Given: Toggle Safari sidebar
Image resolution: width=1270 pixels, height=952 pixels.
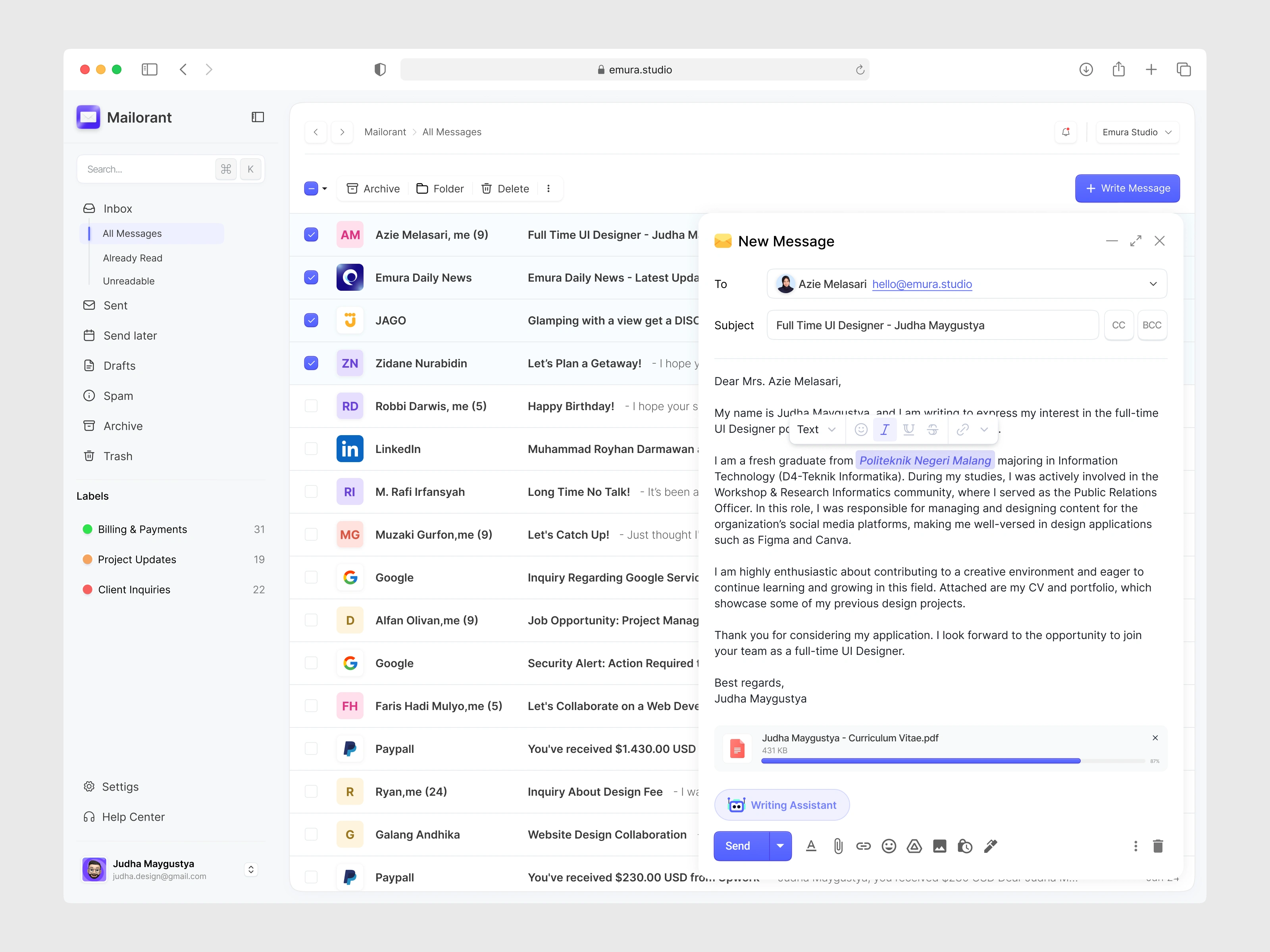Looking at the screenshot, I should [x=149, y=69].
